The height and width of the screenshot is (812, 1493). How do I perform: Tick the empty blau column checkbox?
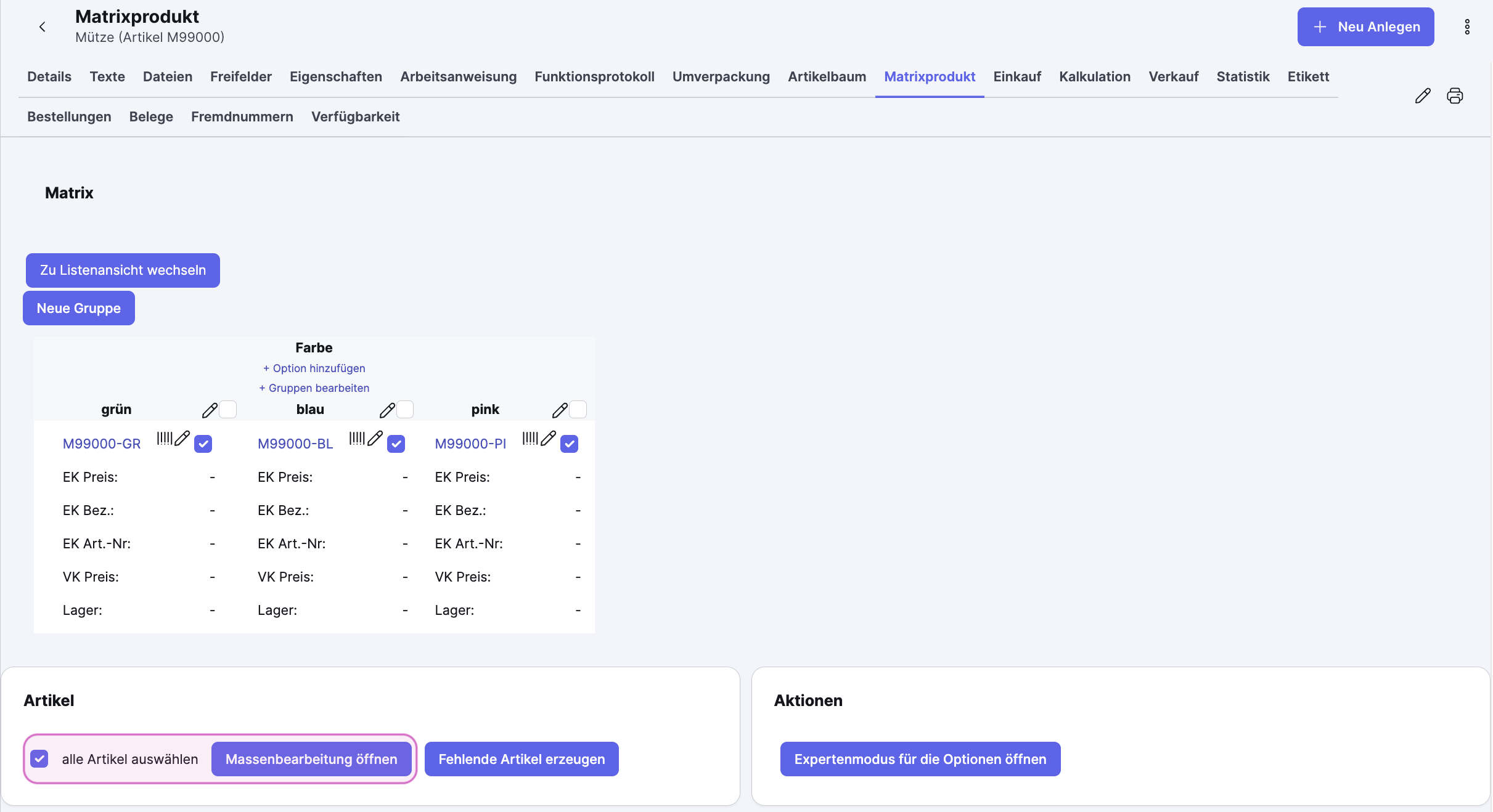pyautogui.click(x=405, y=409)
